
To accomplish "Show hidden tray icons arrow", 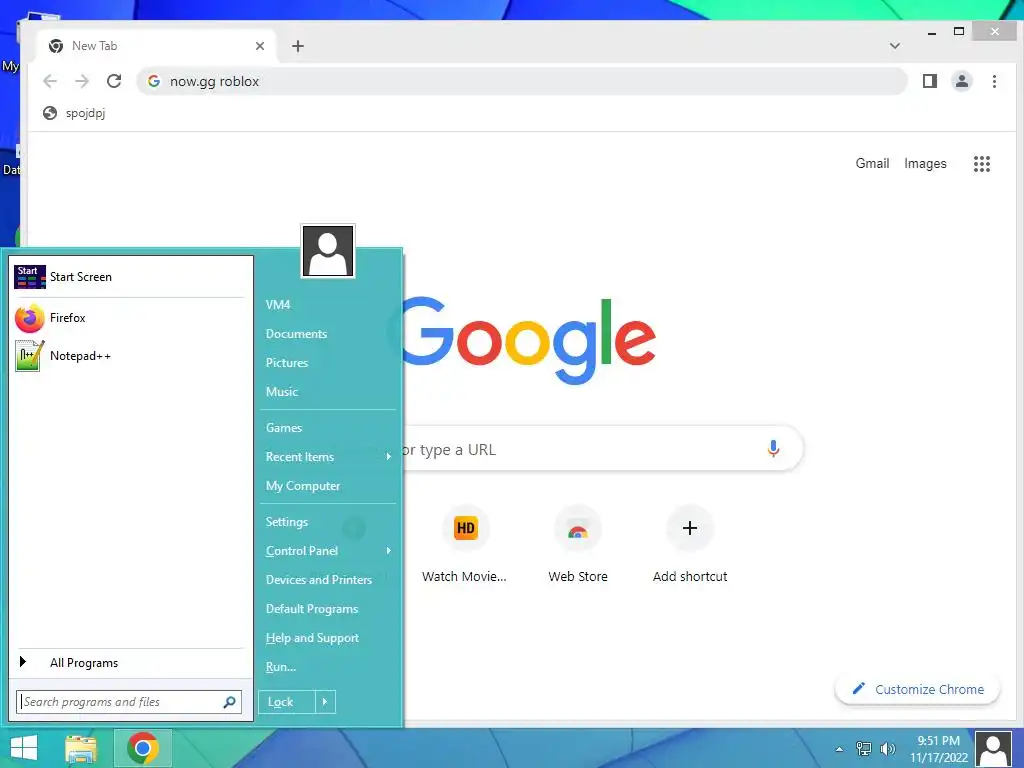I will tap(839, 749).
